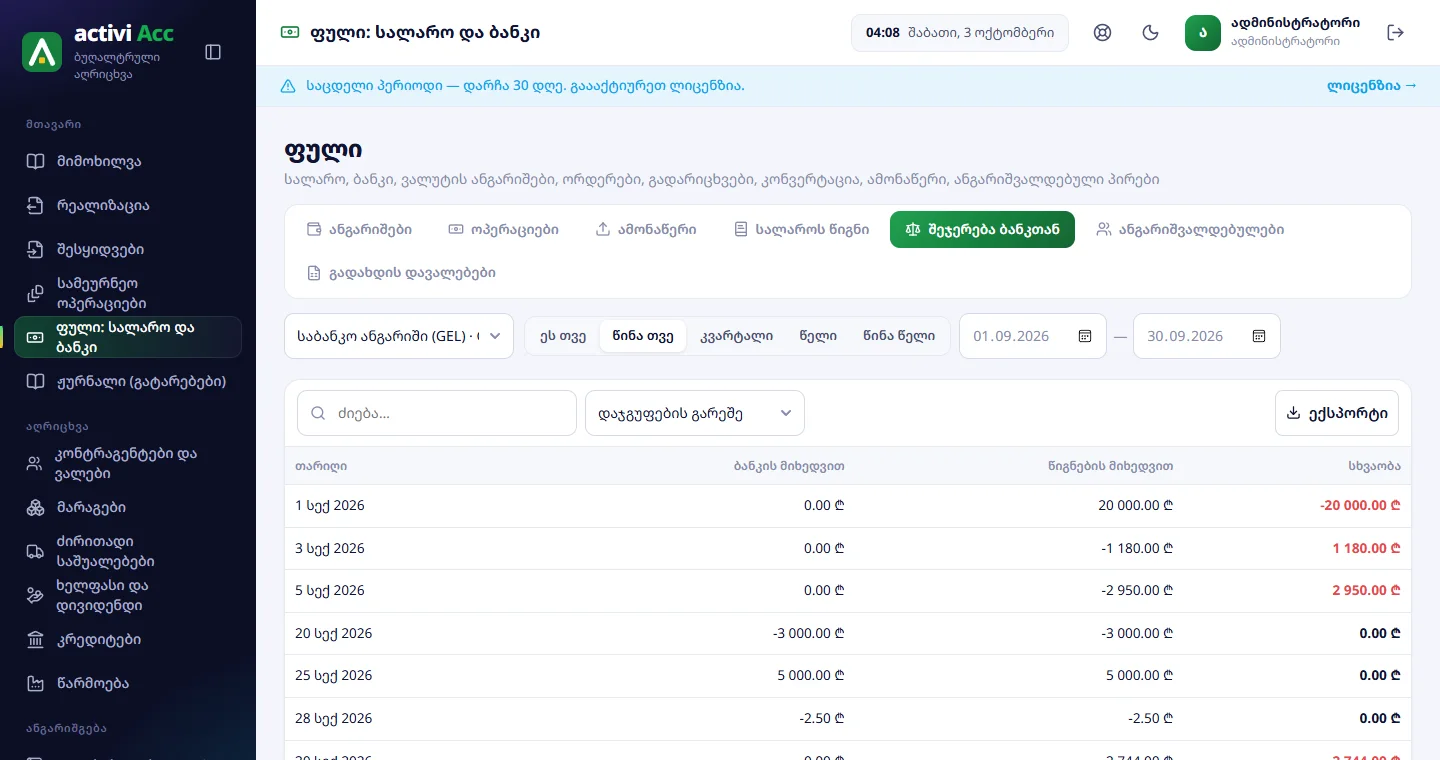The height and width of the screenshot is (760, 1440).
Task: Click the trial period warning triangle icon
Action: click(x=288, y=86)
